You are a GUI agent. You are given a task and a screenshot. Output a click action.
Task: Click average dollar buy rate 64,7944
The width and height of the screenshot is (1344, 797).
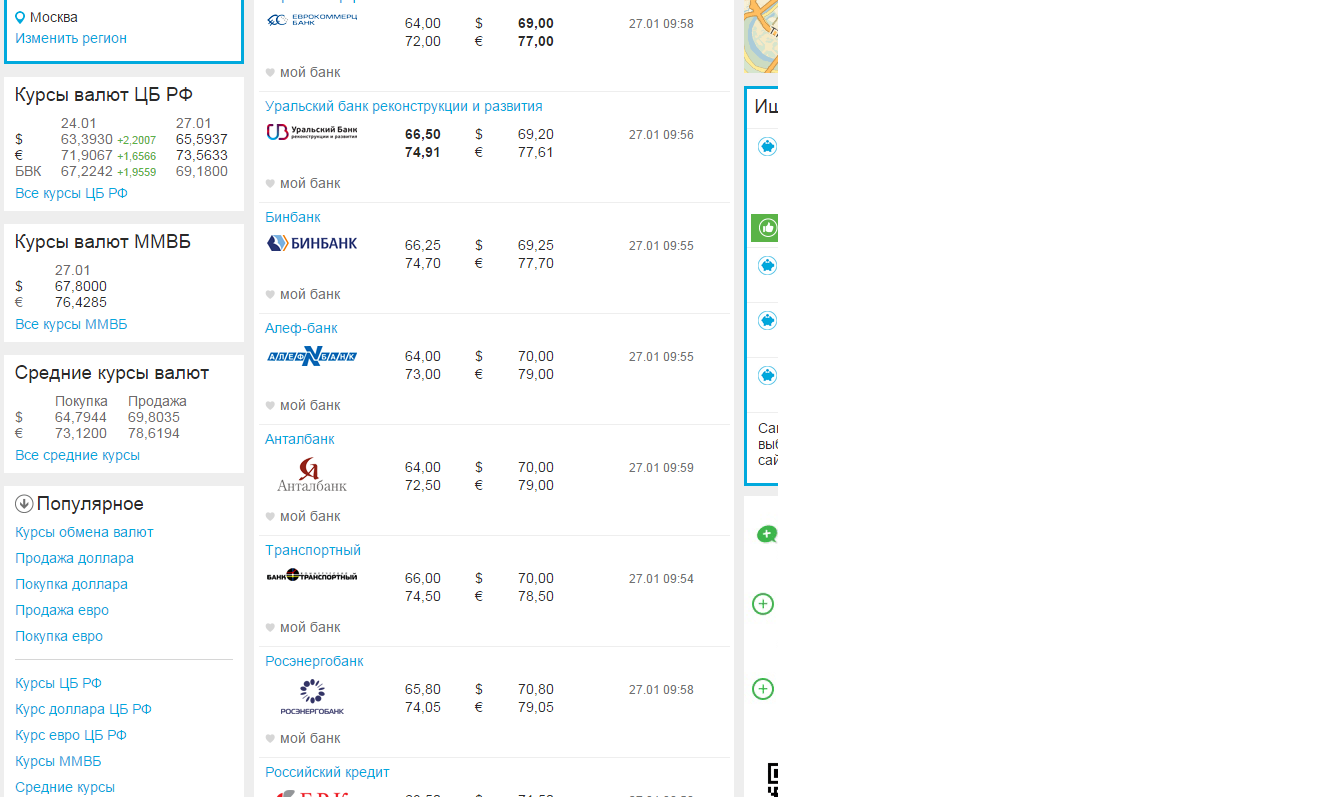pyautogui.click(x=81, y=417)
